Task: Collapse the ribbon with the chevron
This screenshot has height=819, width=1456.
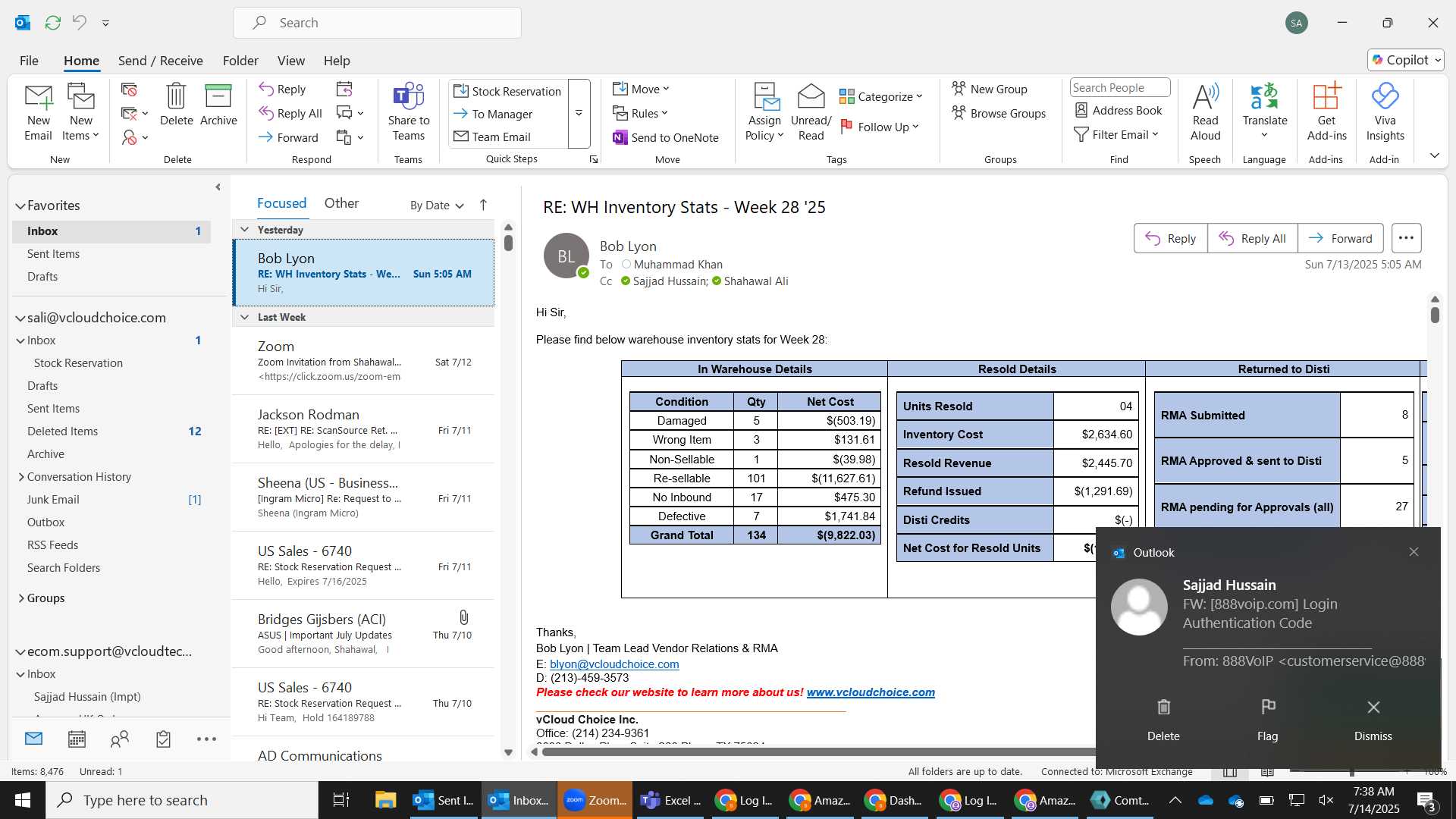Action: (x=1434, y=155)
